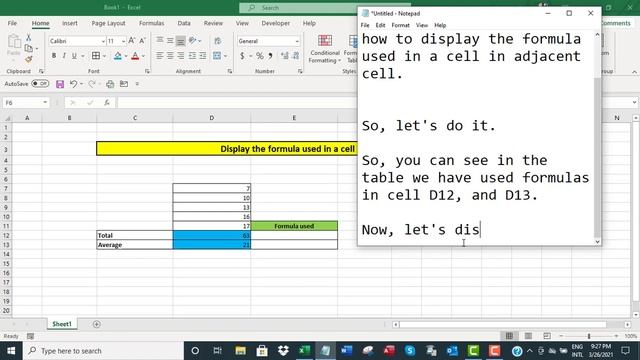The width and height of the screenshot is (640, 360).
Task: Apply Bold formatting
Action: [x=53, y=56]
